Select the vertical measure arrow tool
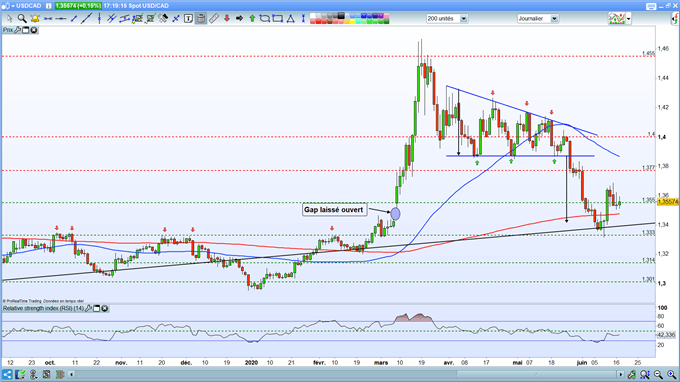Image resolution: width=680 pixels, height=382 pixels. (x=303, y=18)
